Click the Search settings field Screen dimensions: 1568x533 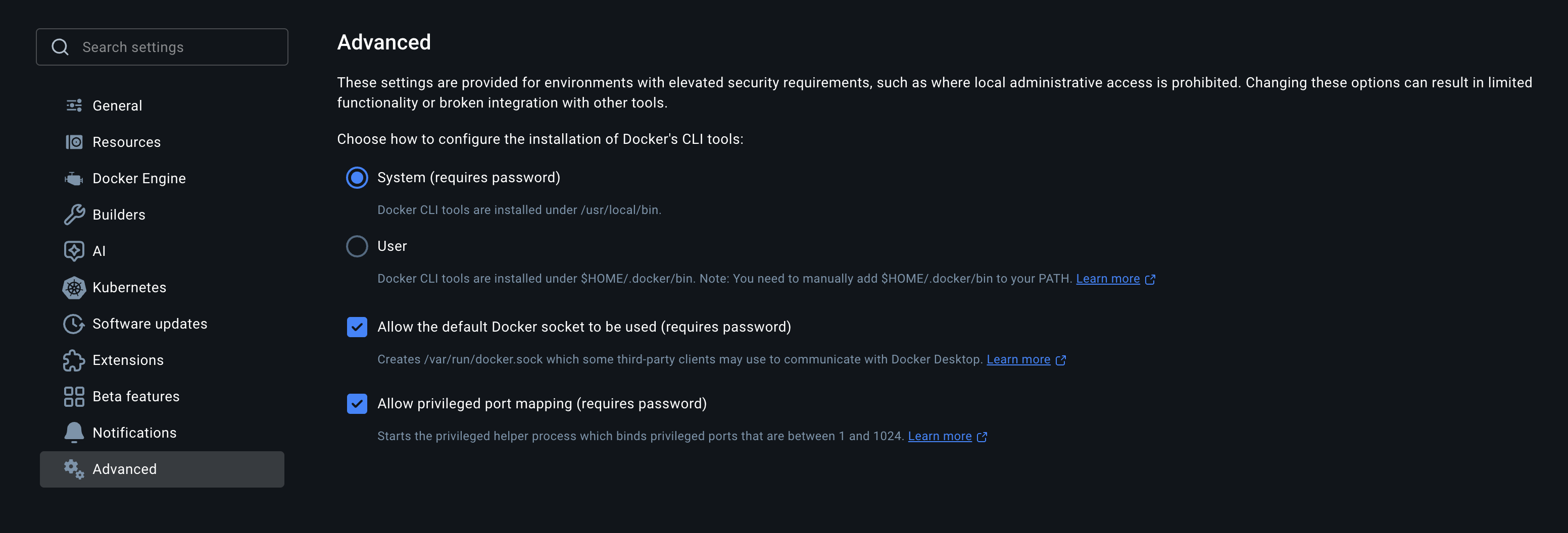pyautogui.click(x=162, y=46)
